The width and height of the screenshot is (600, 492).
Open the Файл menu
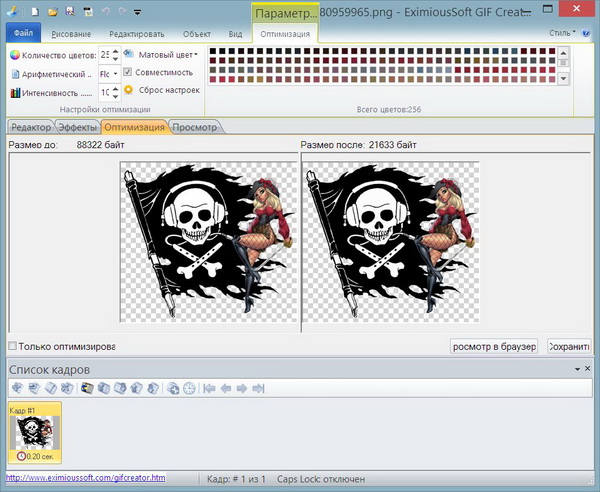point(23,33)
